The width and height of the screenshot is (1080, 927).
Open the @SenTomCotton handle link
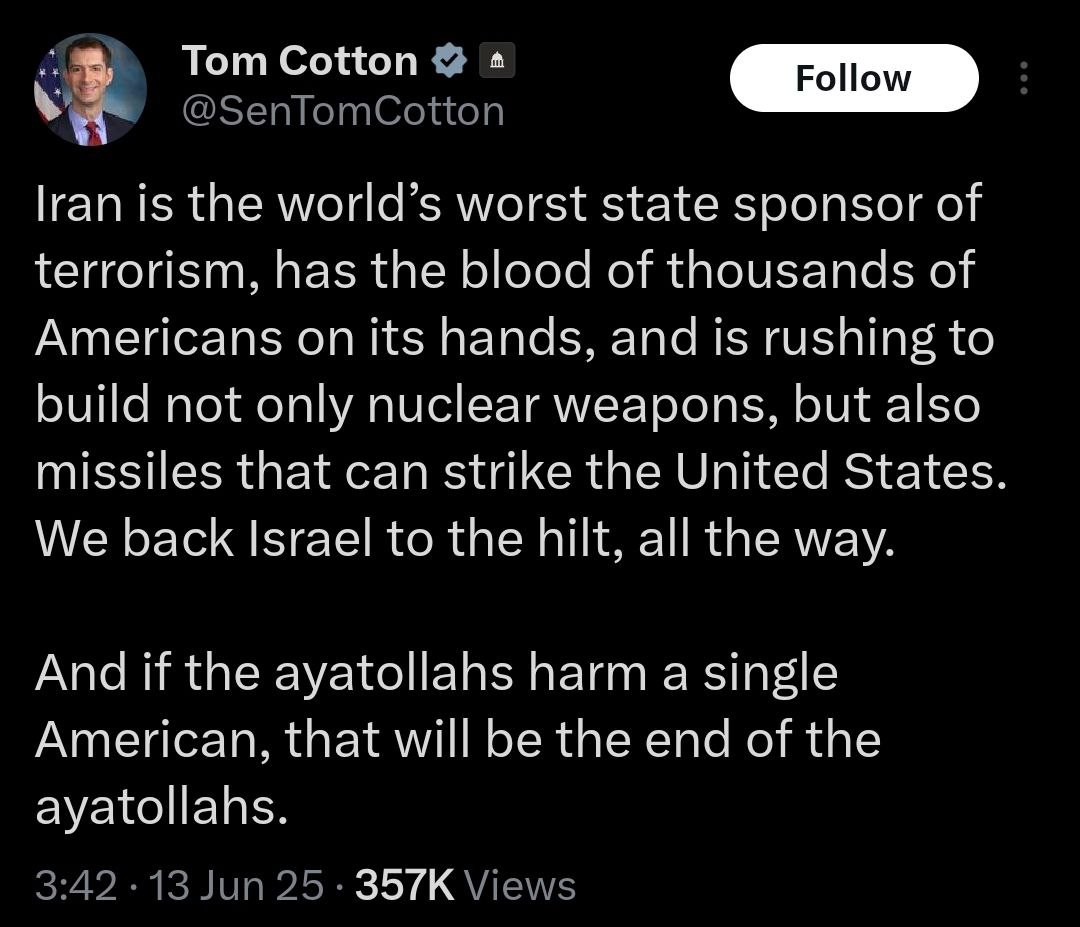342,110
